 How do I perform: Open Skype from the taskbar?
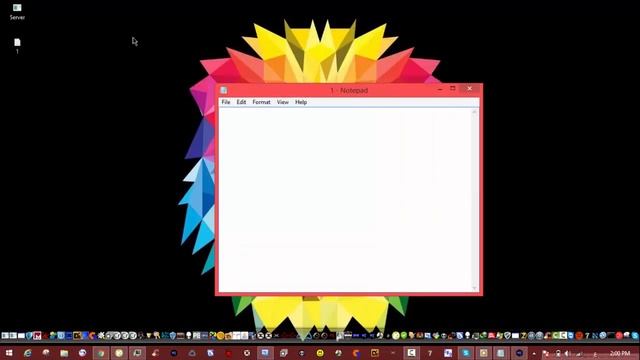click(x=466, y=353)
